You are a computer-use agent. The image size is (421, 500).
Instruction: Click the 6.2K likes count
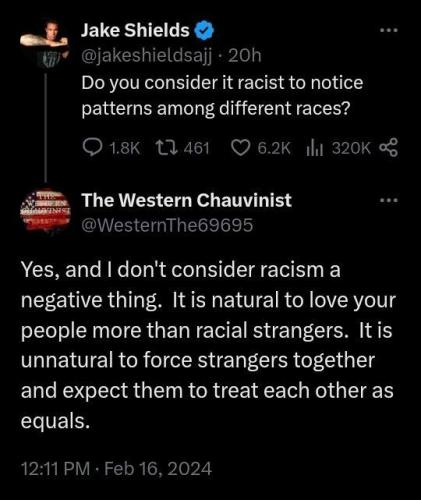pyautogui.click(x=275, y=148)
